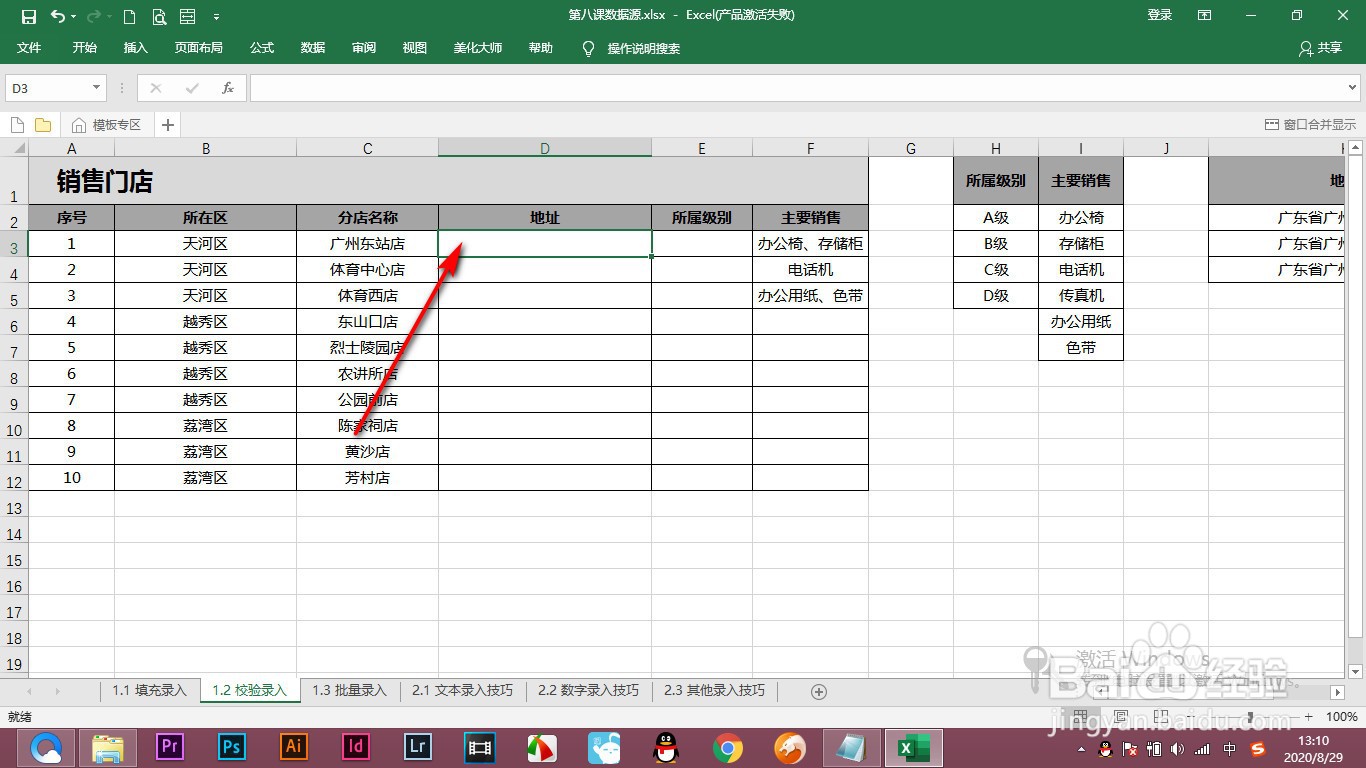The width and height of the screenshot is (1366, 768).
Task: Click sheet tab scroll-right arrow
Action: pos(57,691)
